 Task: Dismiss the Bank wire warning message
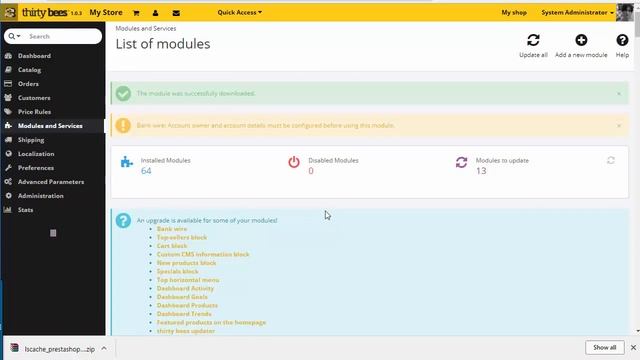coord(619,125)
